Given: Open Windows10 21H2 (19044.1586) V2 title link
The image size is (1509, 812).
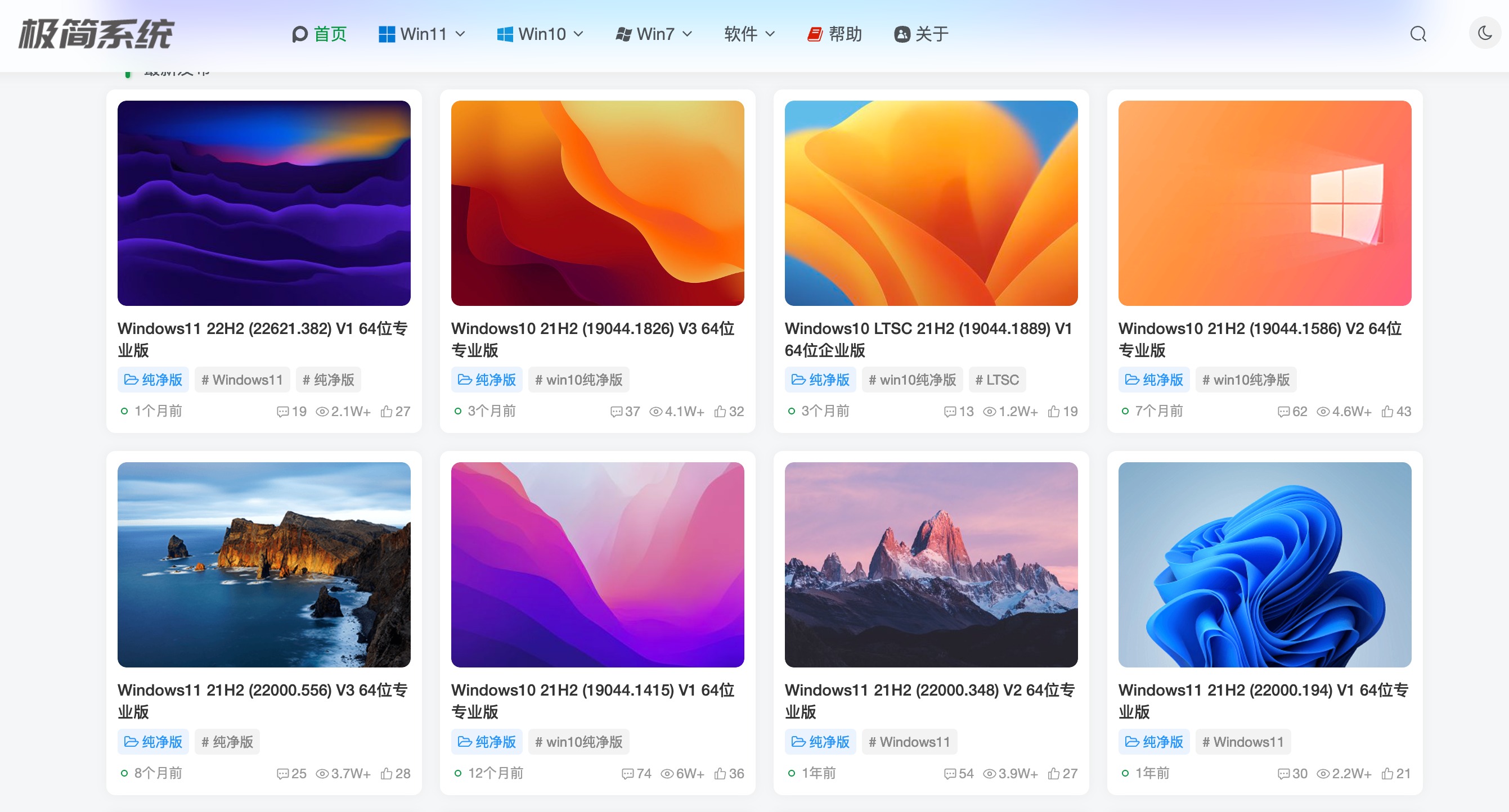Looking at the screenshot, I should (1260, 339).
